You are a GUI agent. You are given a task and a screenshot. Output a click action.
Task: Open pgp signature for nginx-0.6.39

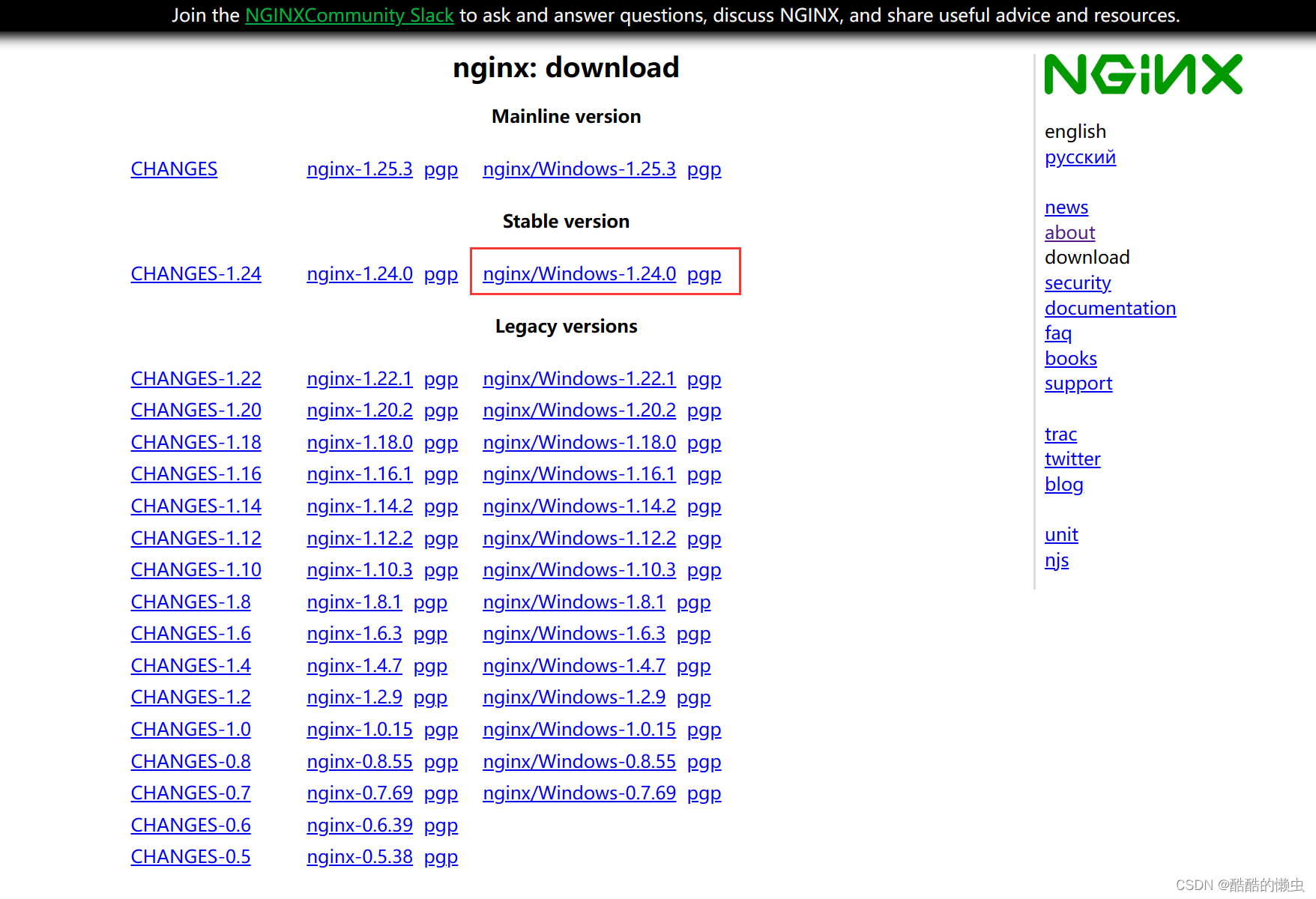[x=441, y=826]
